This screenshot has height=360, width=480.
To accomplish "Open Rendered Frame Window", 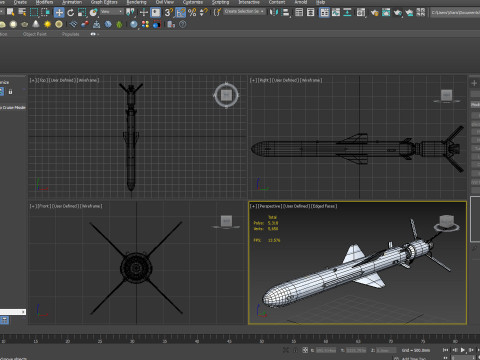I will click(x=386, y=13).
